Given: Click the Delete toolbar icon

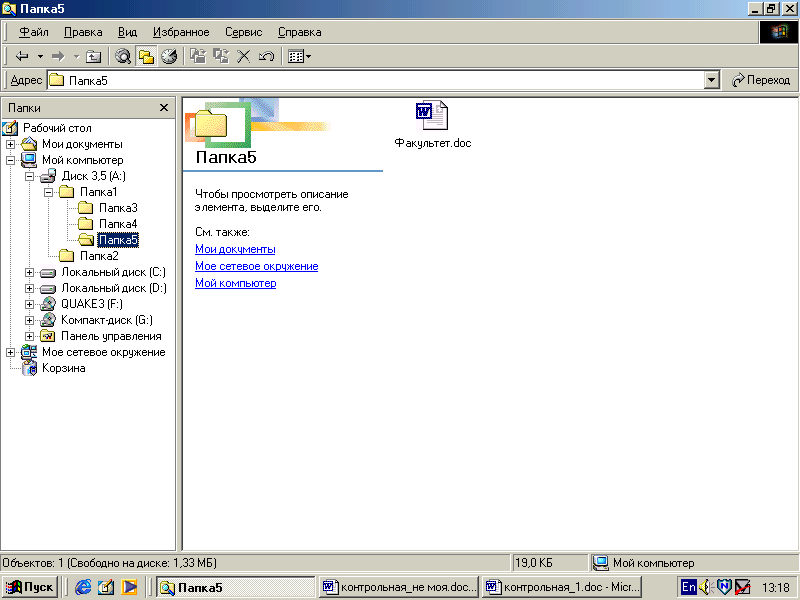Looking at the screenshot, I should 244,56.
